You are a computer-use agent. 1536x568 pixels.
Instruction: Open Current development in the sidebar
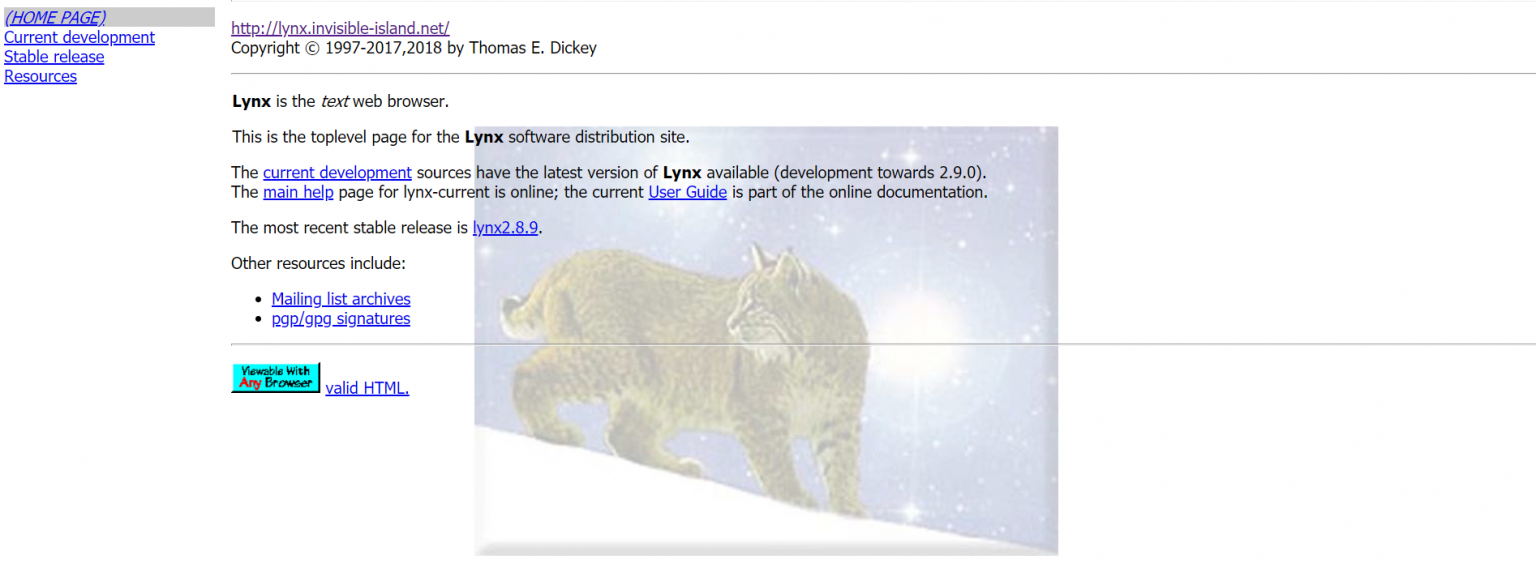tap(79, 37)
